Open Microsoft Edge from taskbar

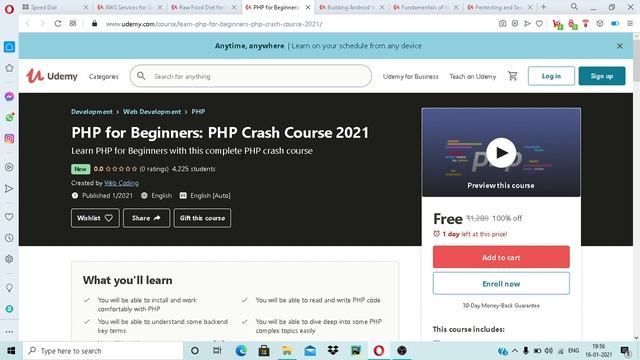pyautogui.click(x=241, y=351)
